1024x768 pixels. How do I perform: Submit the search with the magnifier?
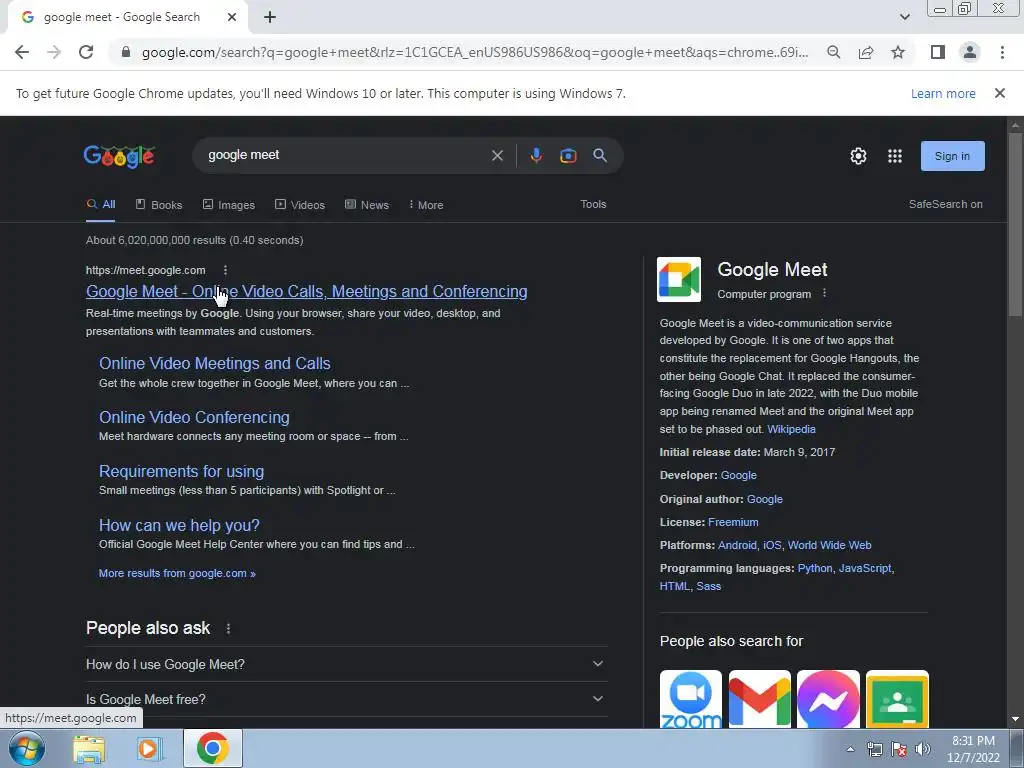pyautogui.click(x=600, y=155)
